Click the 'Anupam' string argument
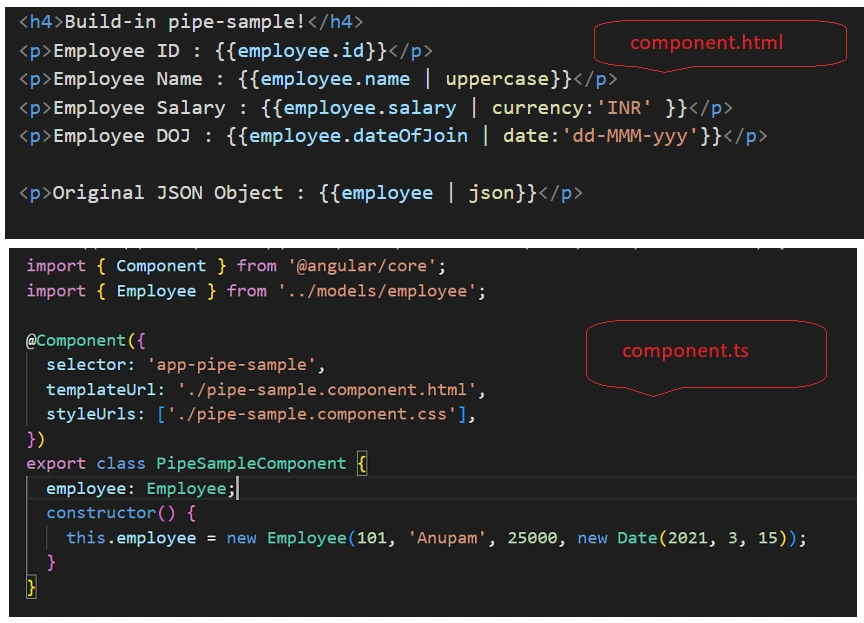This screenshot has height=623, width=864. [x=447, y=538]
